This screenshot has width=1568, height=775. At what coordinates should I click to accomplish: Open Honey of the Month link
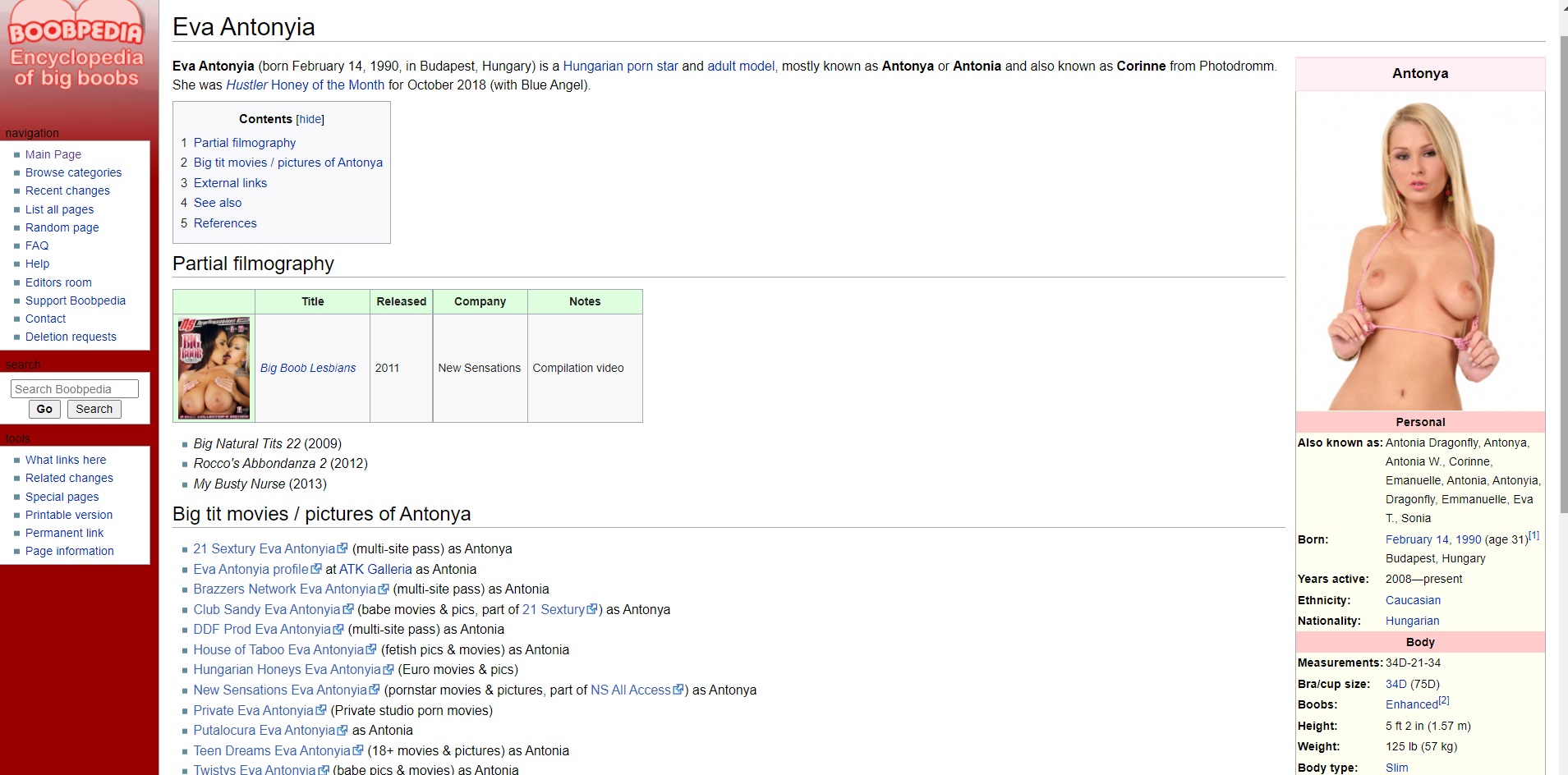(x=328, y=85)
